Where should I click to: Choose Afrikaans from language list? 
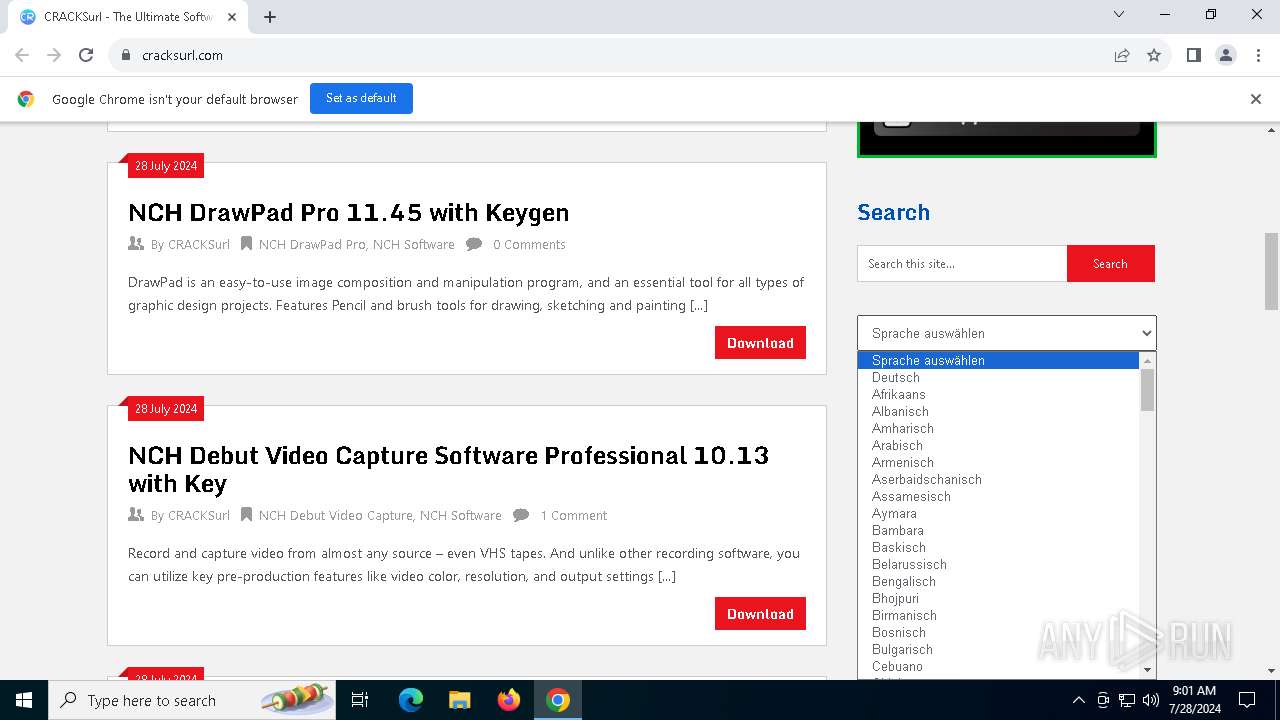point(998,394)
